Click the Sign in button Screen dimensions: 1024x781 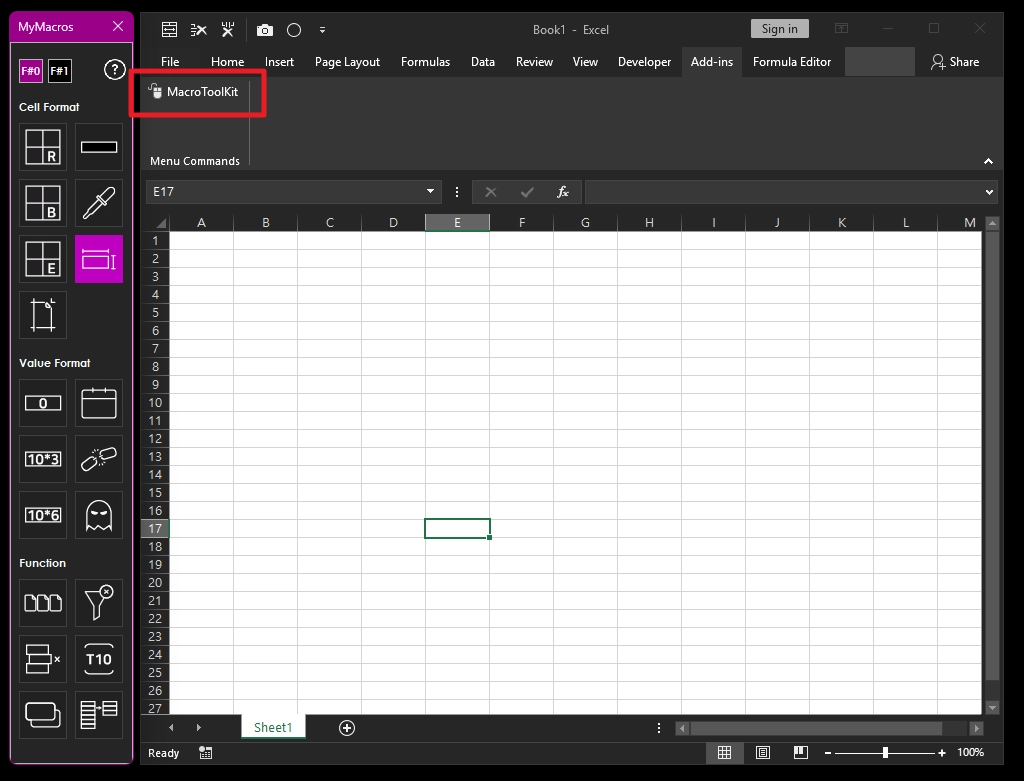(779, 29)
